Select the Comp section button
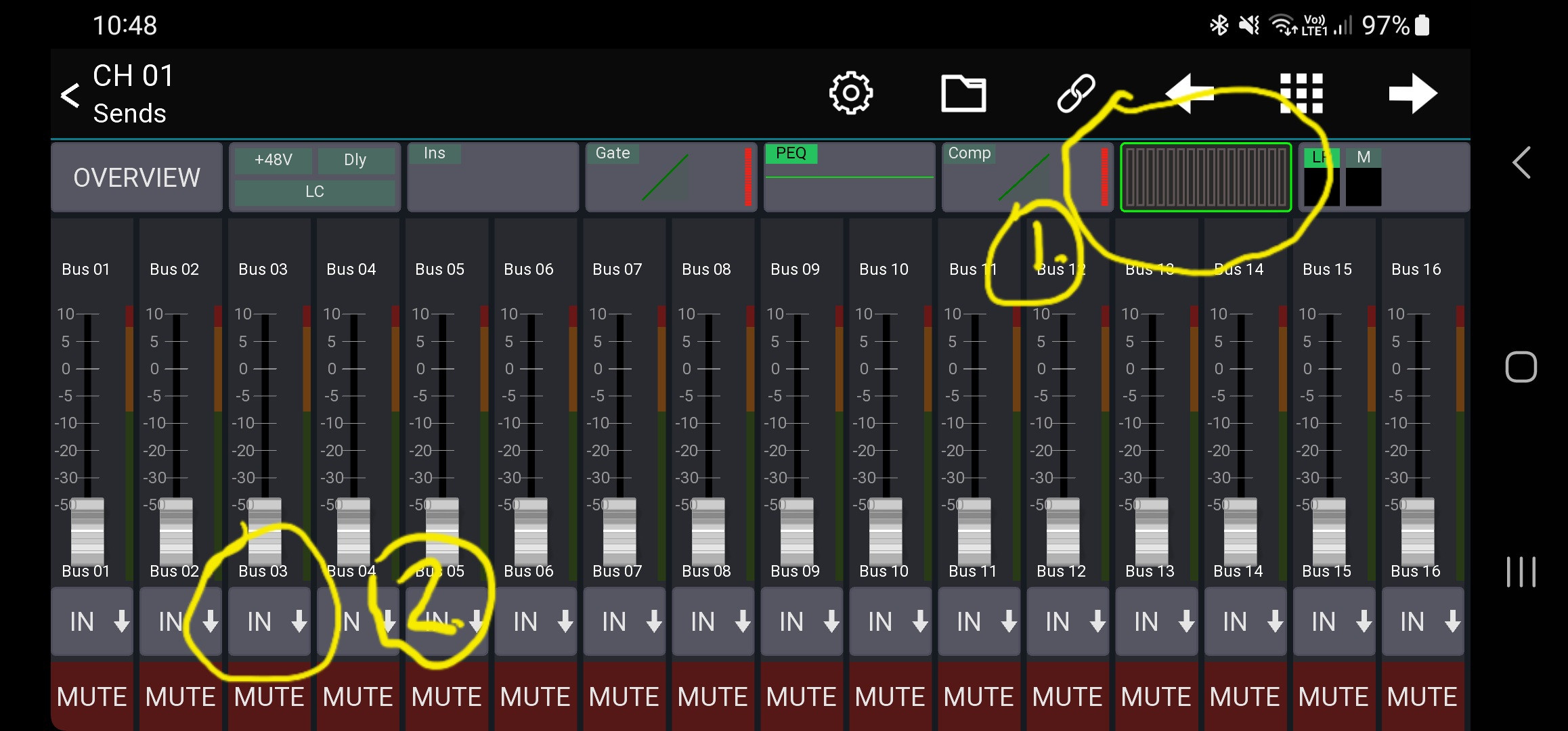 (x=1026, y=177)
